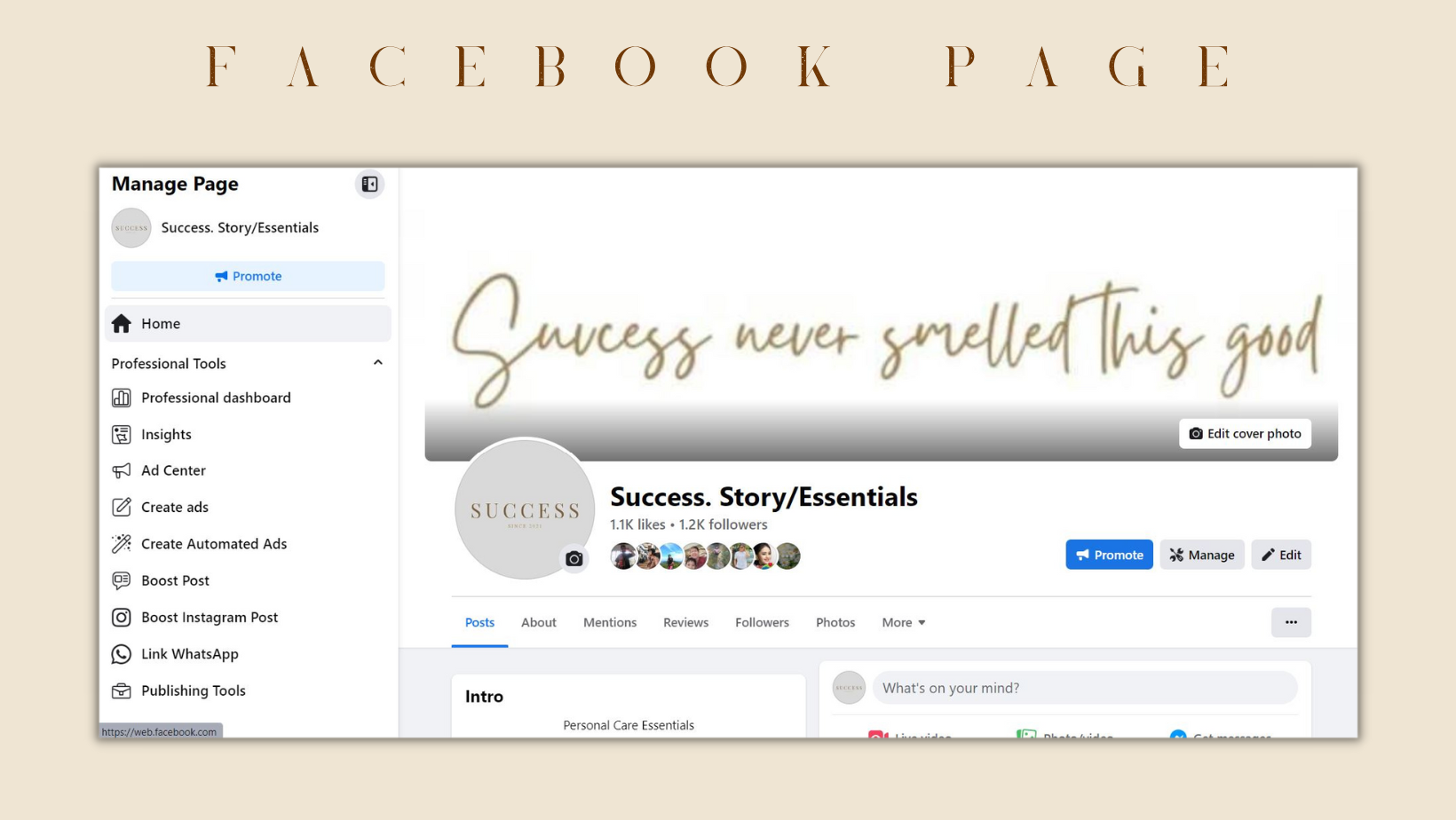Select the Boost Instagram Post icon

pos(122,617)
